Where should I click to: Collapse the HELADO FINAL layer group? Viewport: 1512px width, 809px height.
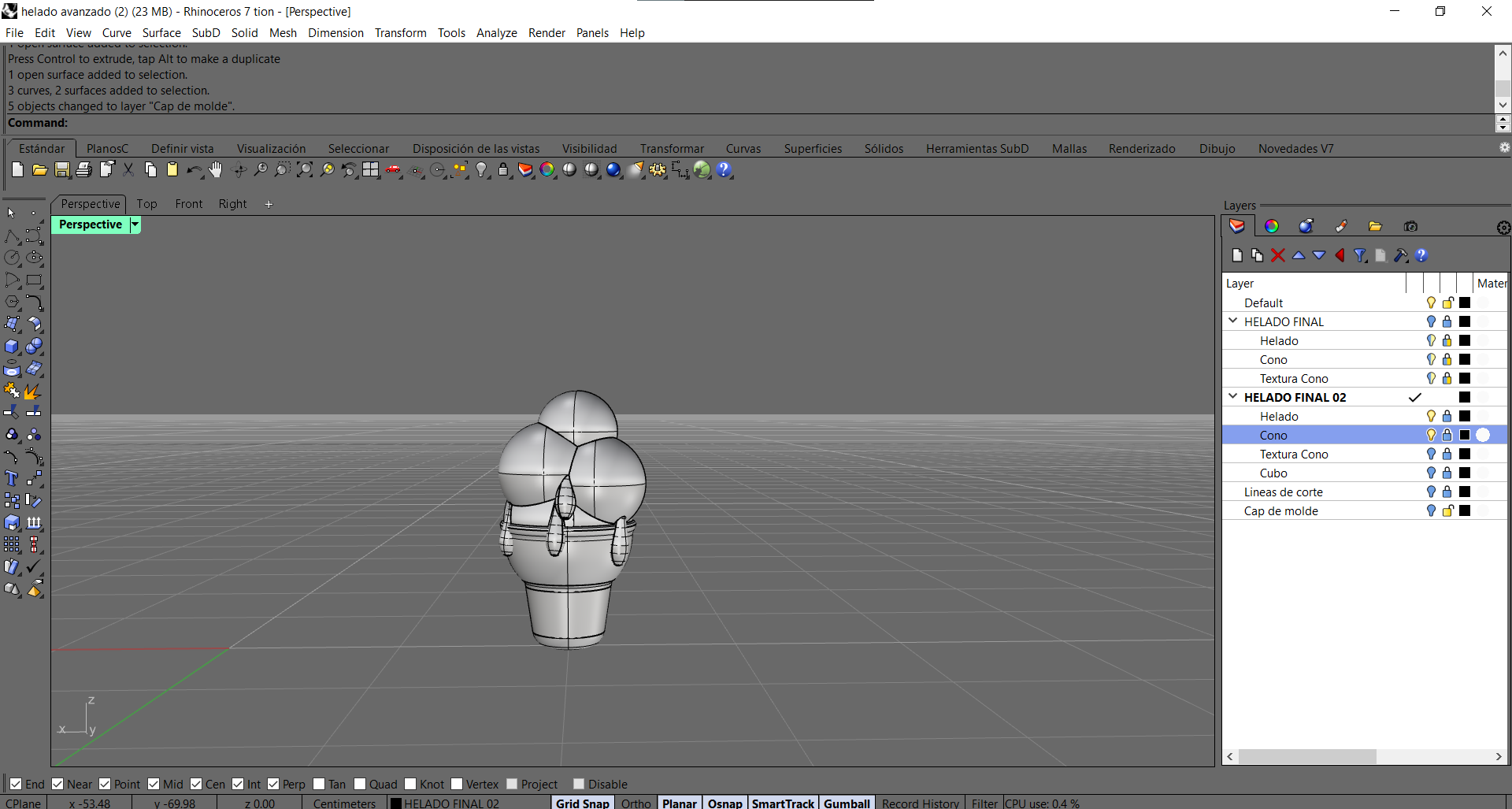(x=1233, y=321)
